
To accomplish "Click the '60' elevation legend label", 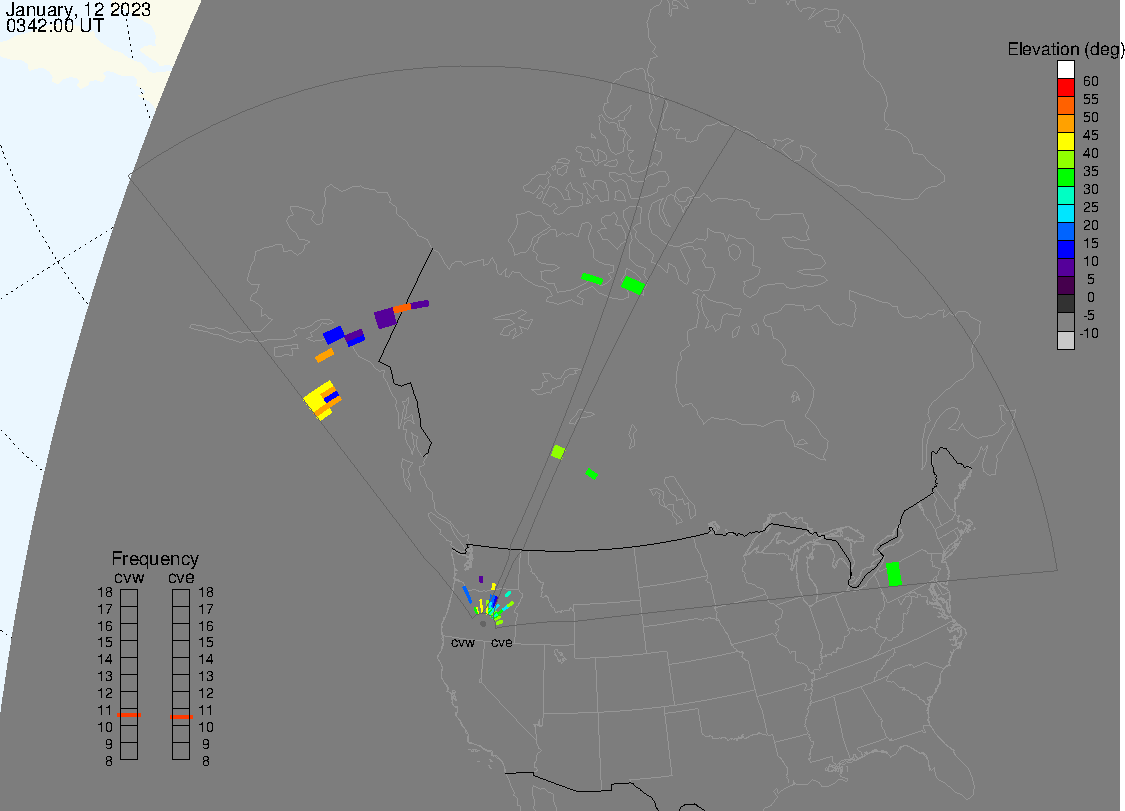I will pos(1091,81).
